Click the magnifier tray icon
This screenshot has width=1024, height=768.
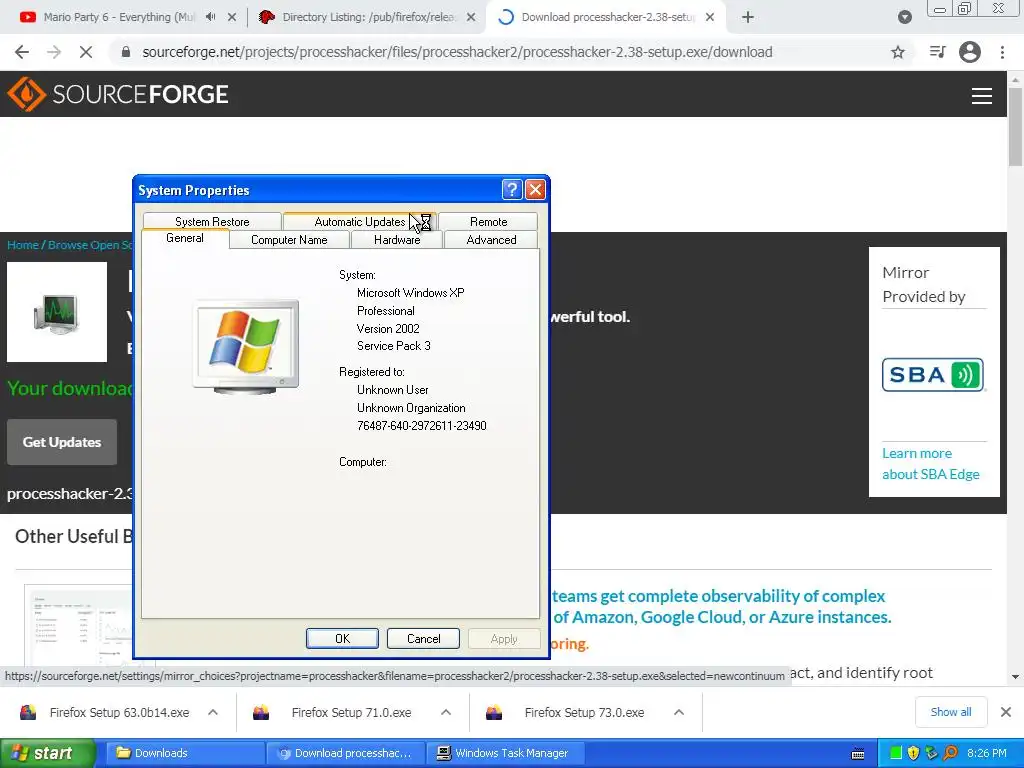coord(950,753)
